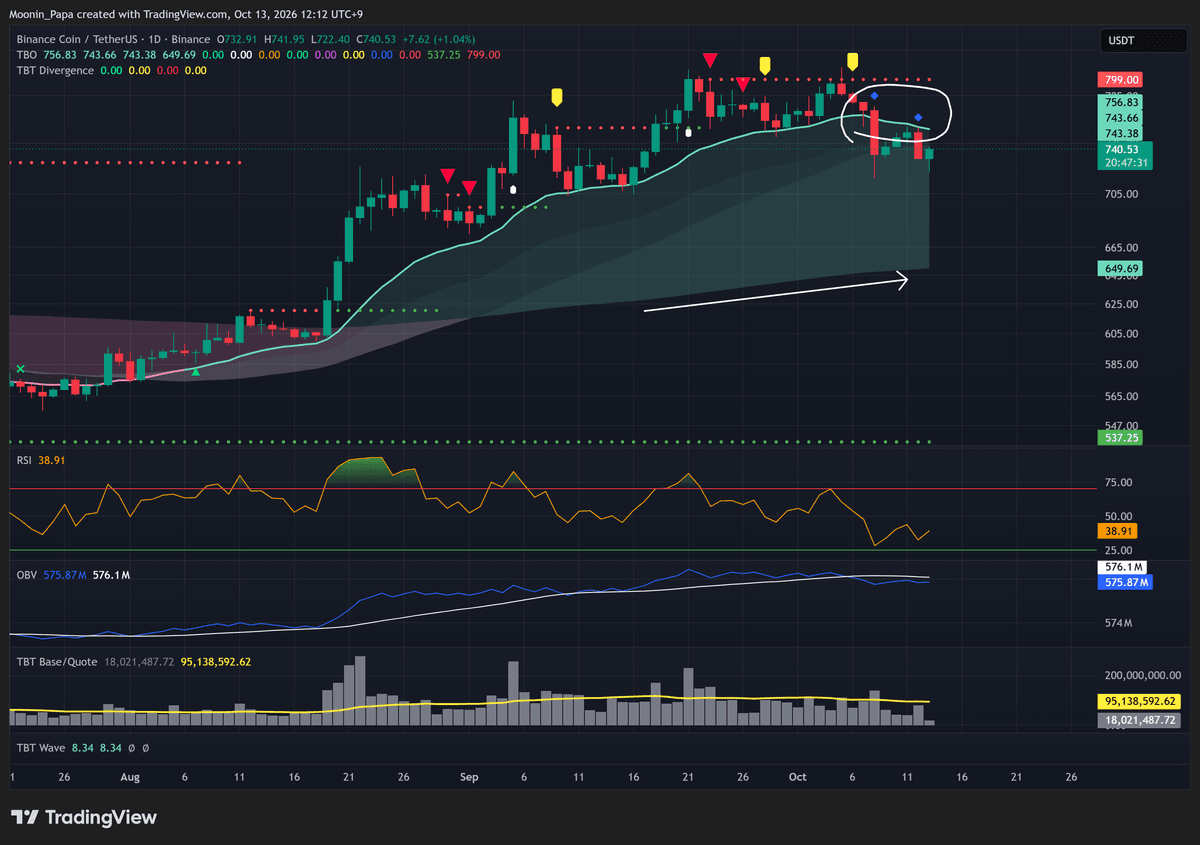Click the OBV indicator legend label

coord(27,575)
